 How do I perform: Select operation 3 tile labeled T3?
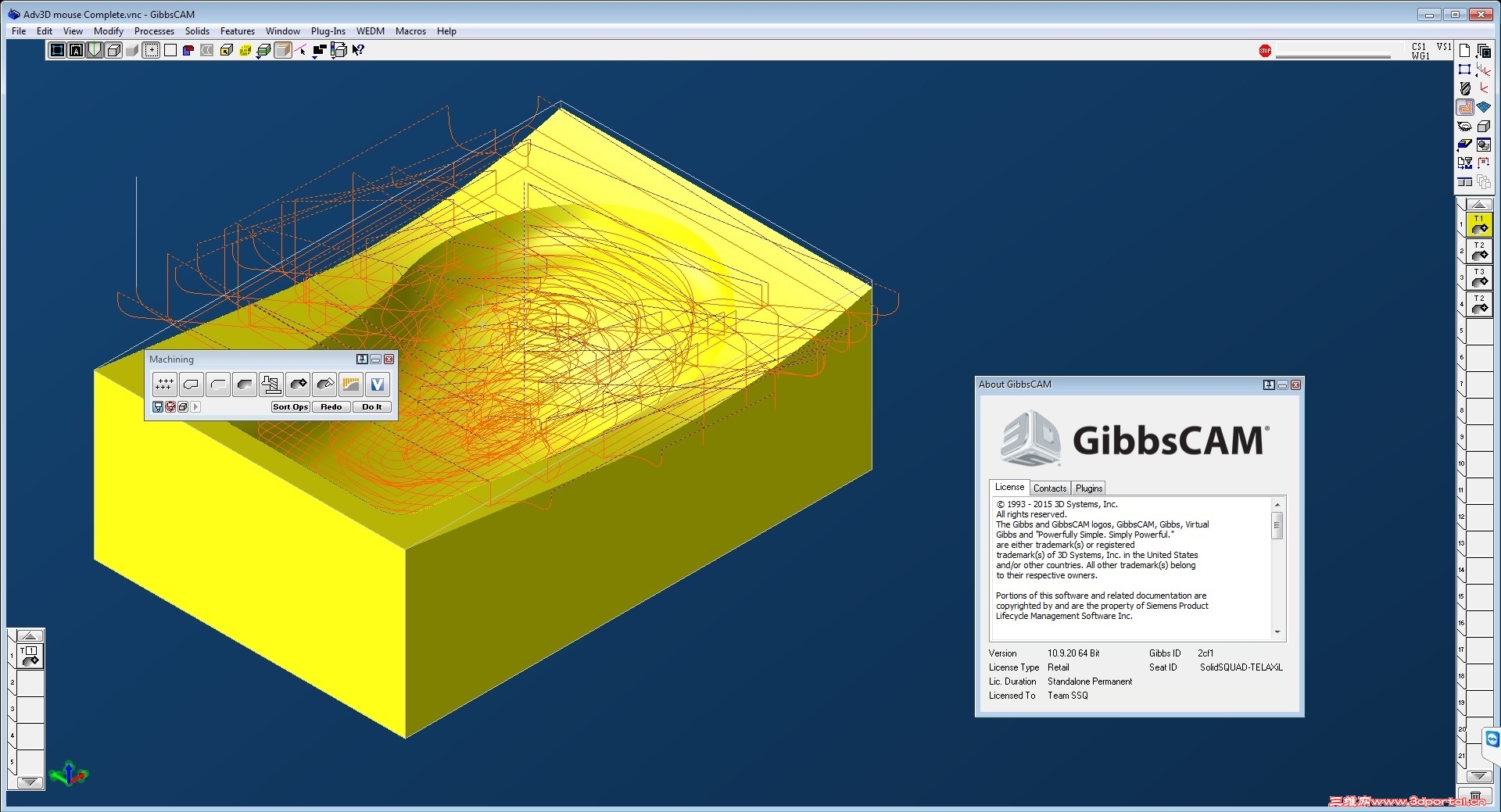tap(1479, 277)
